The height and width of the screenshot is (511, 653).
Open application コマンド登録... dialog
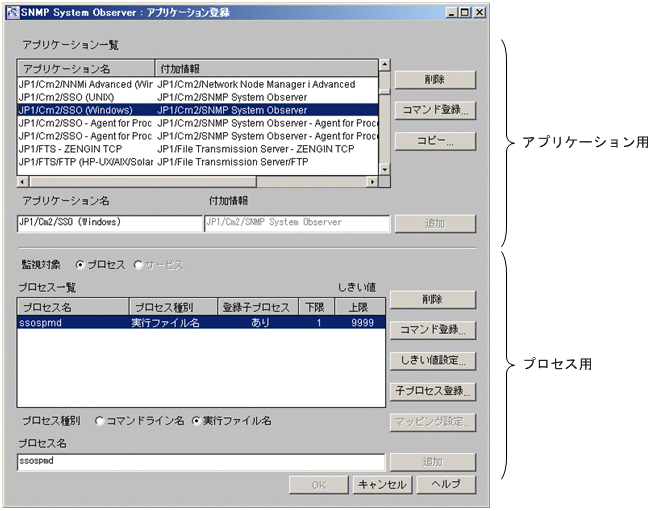pyautogui.click(x=435, y=110)
